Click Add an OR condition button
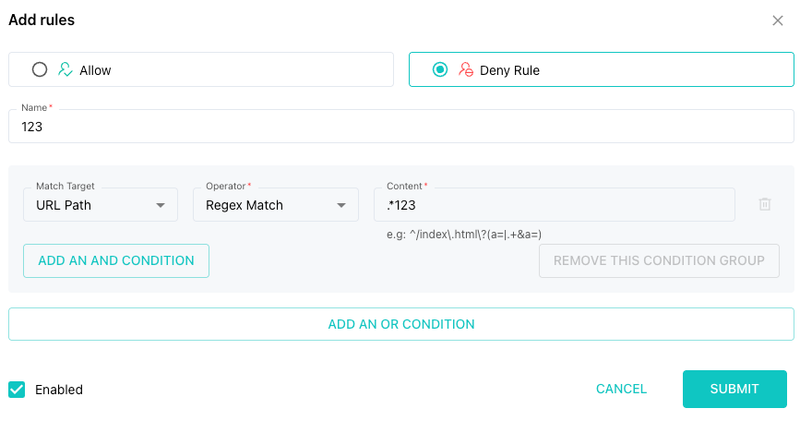Viewport: 800px width, 423px height. [x=401, y=324]
